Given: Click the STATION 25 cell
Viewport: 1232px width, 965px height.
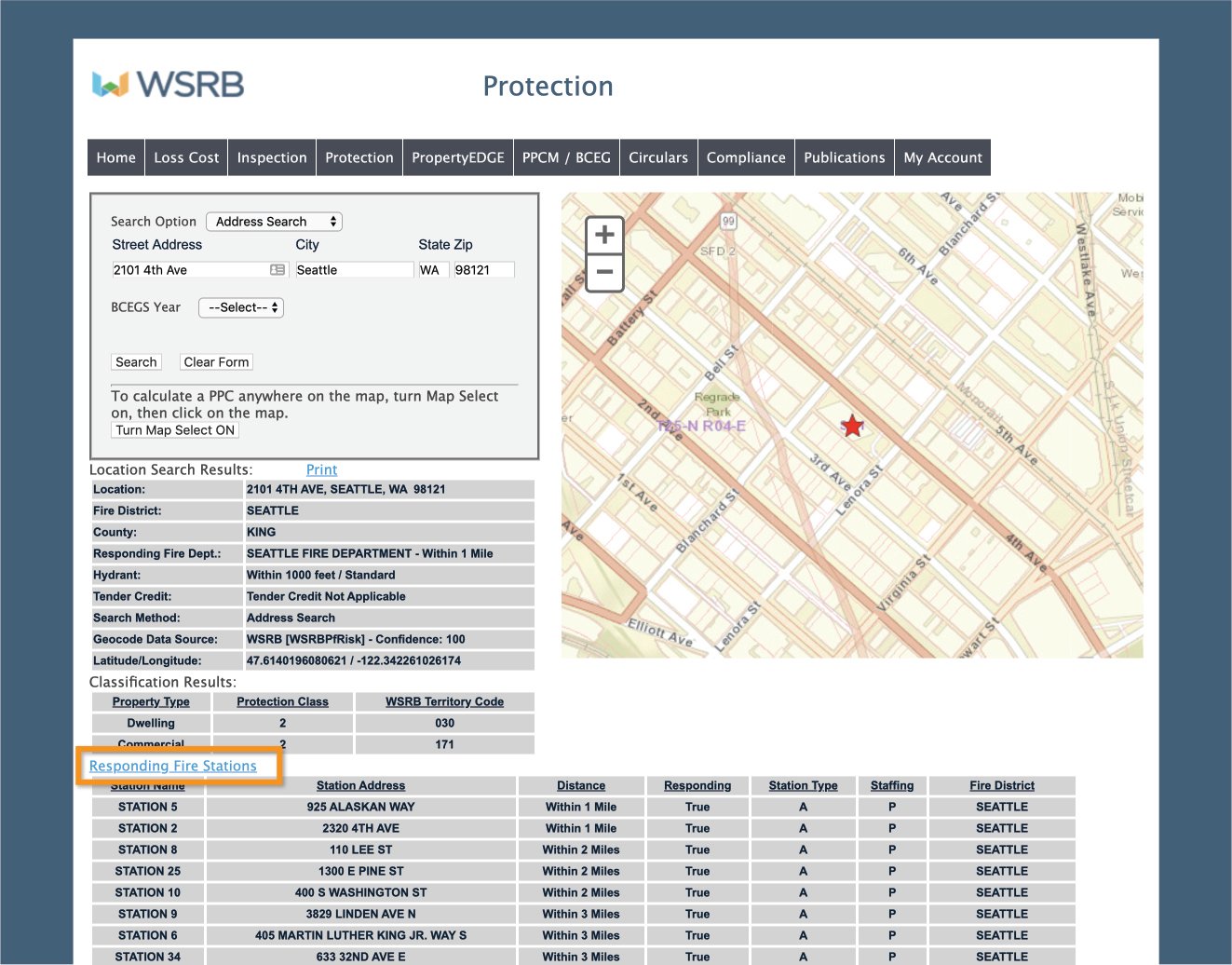Looking at the screenshot, I should pyautogui.click(x=147, y=871).
